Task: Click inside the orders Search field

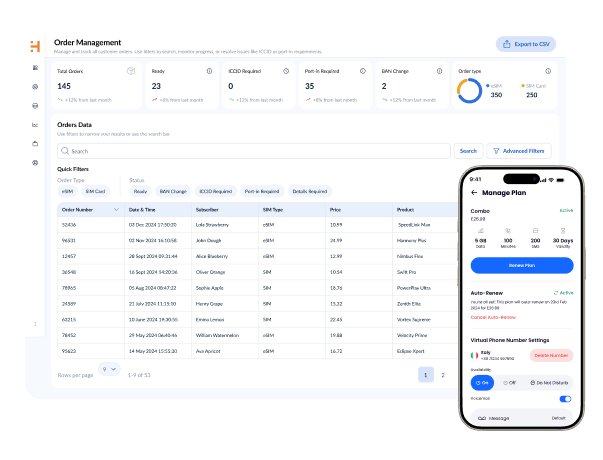Action: (255, 151)
